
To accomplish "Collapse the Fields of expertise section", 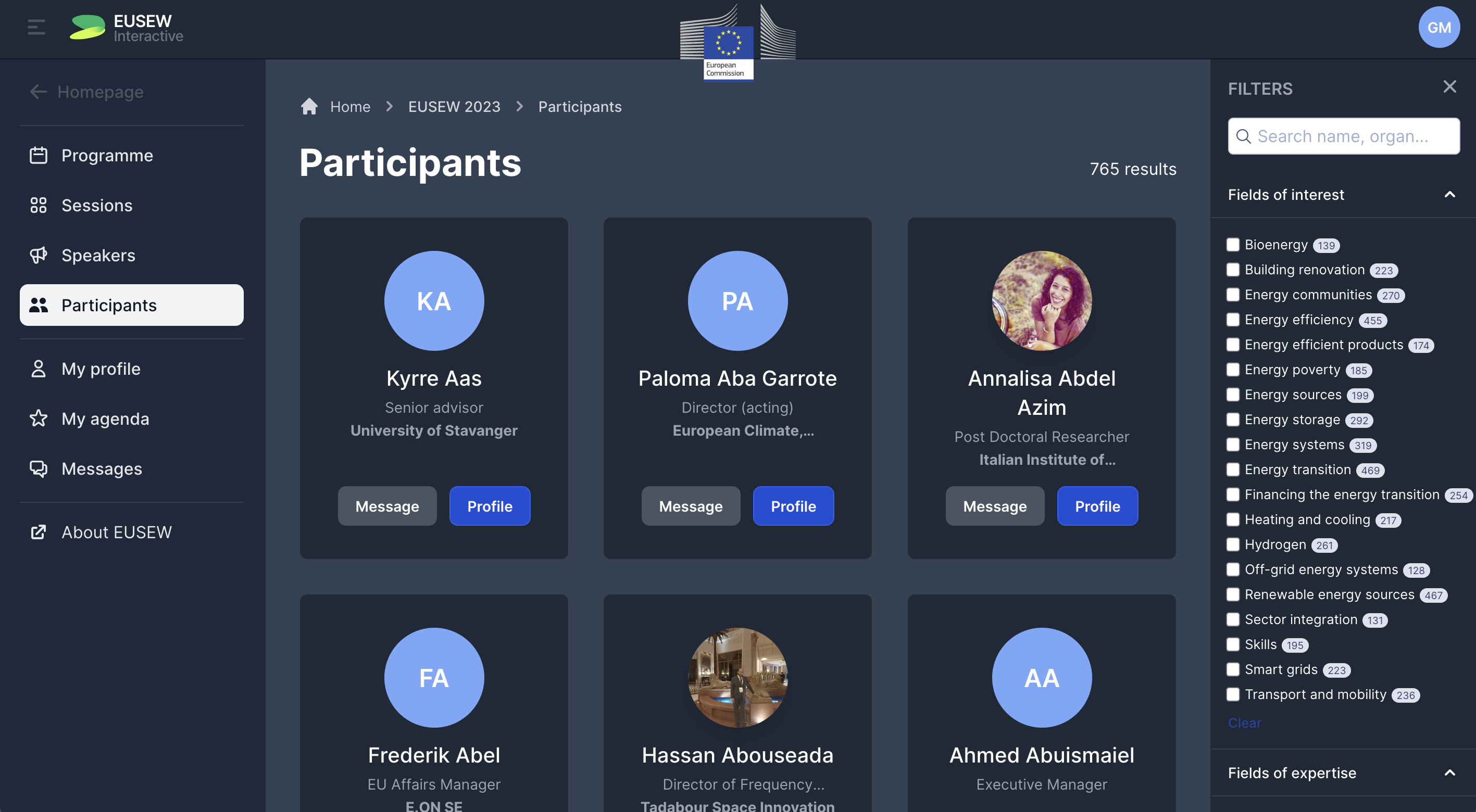I will click(1449, 773).
